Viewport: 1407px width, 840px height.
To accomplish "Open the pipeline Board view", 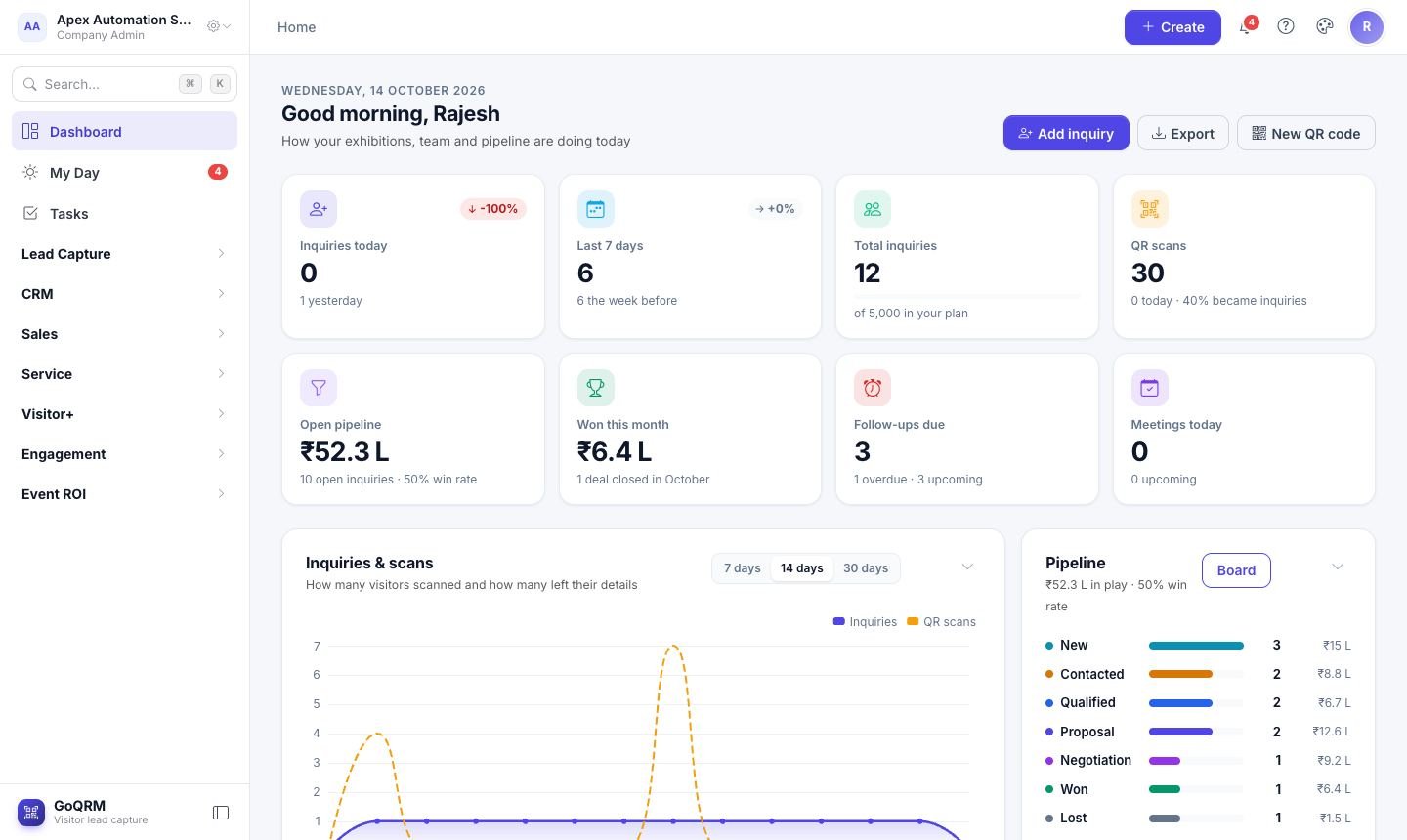I will click(x=1236, y=570).
